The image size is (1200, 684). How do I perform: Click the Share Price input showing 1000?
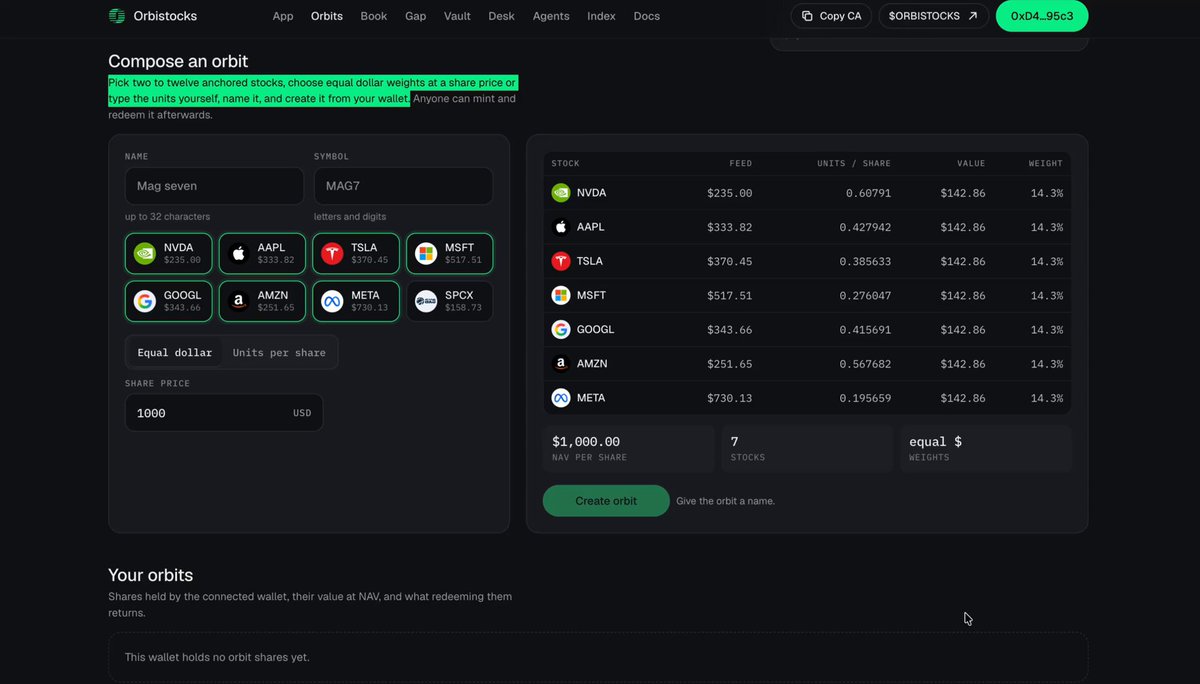pos(224,413)
